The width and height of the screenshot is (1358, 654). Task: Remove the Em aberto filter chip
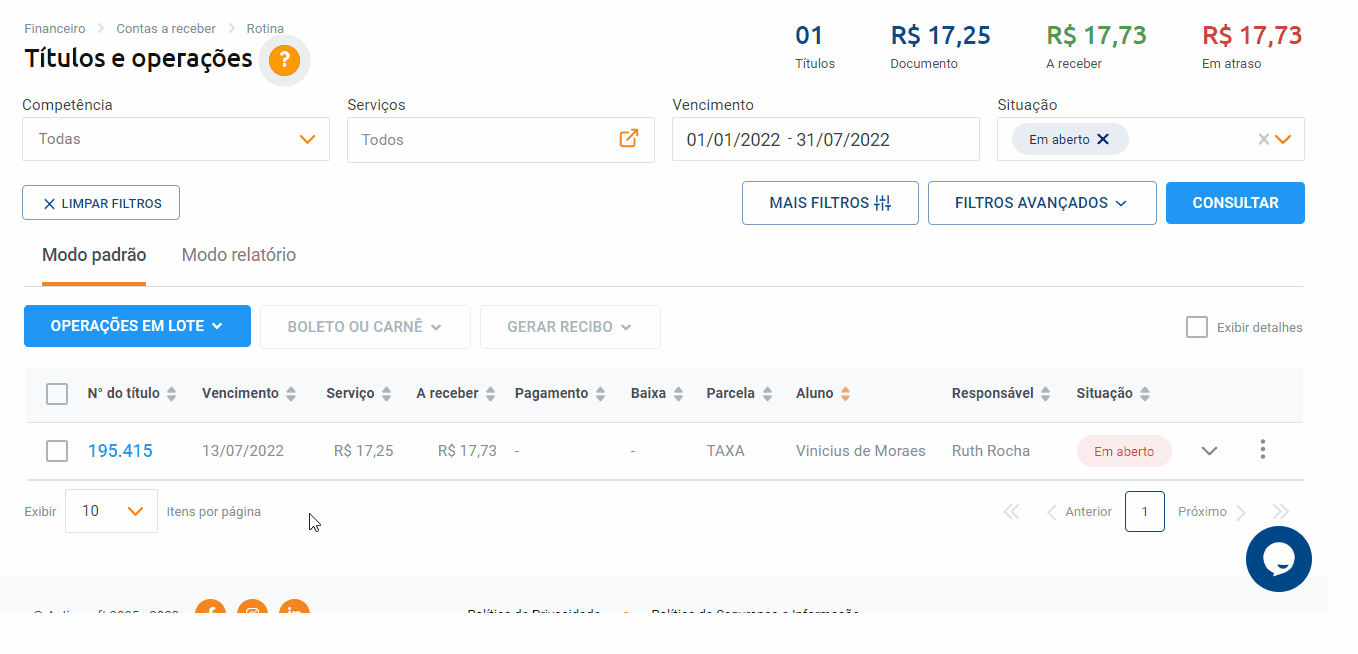pyautogui.click(x=1103, y=139)
